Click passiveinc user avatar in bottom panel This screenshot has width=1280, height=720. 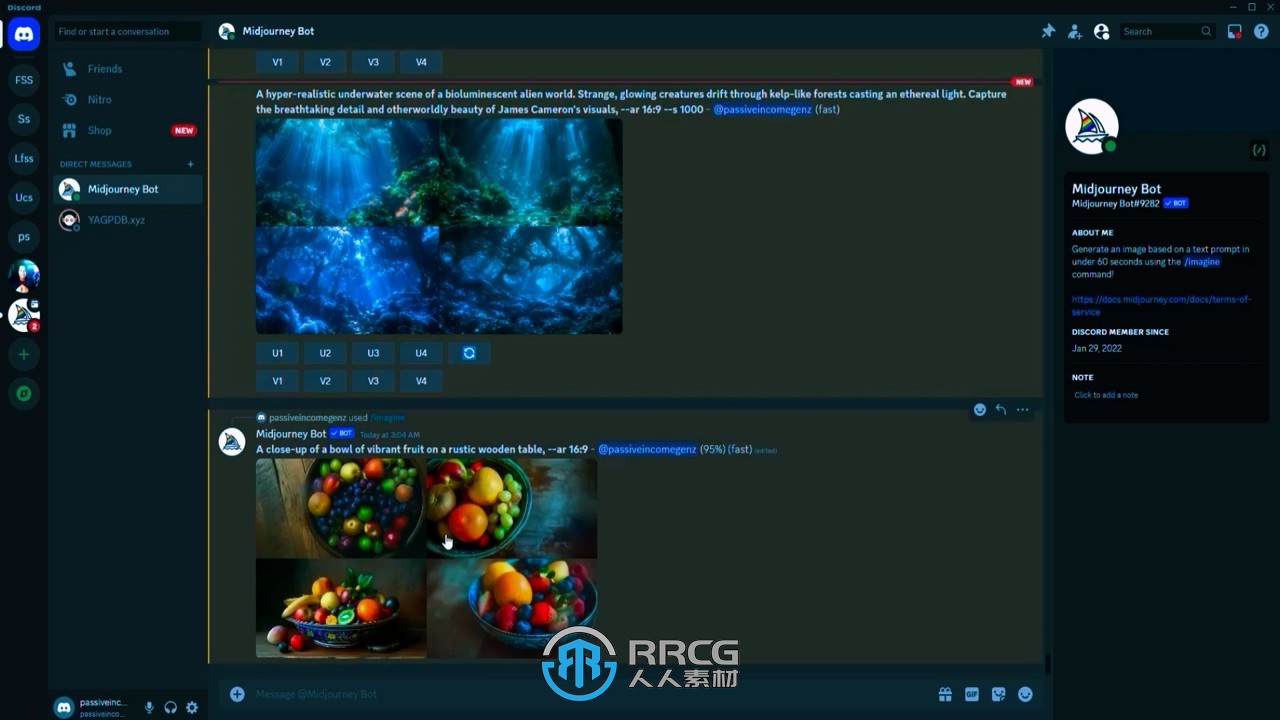[64, 708]
